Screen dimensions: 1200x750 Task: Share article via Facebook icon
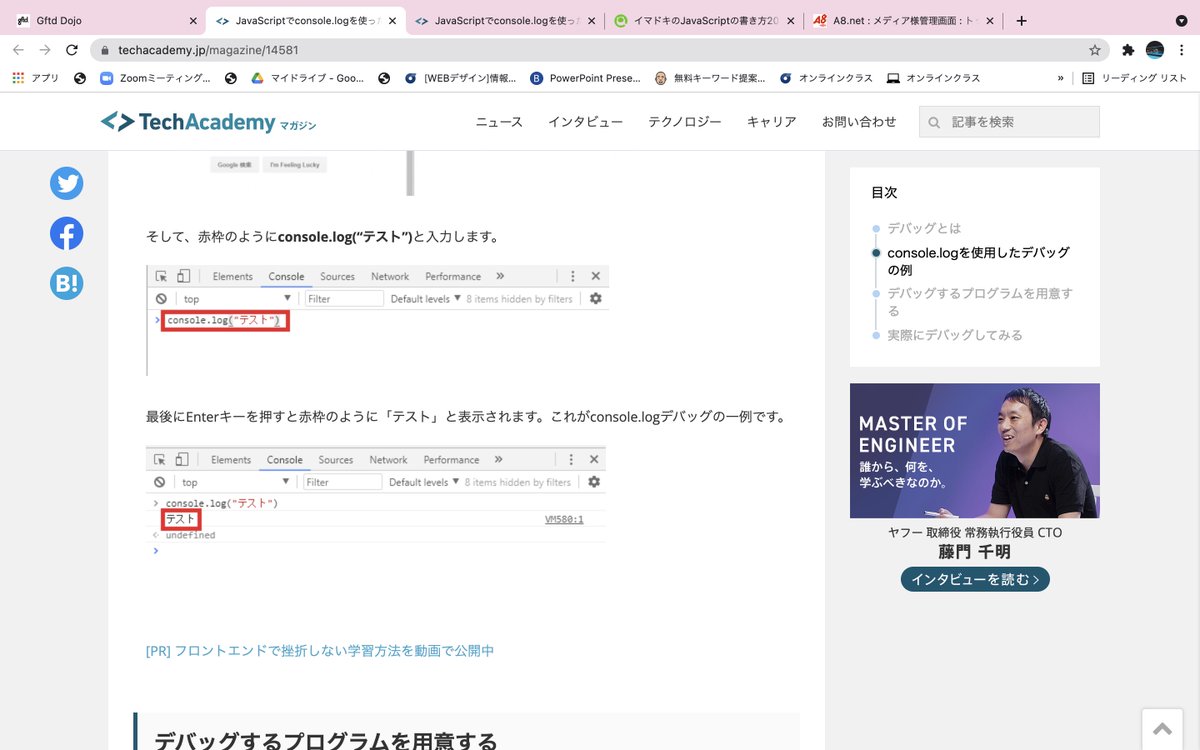point(67,233)
